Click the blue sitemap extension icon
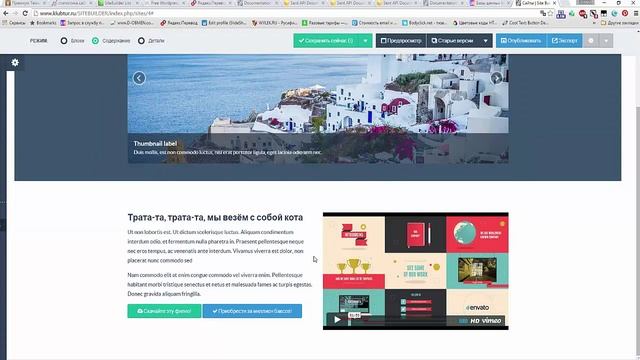640x360 pixels. point(561,14)
